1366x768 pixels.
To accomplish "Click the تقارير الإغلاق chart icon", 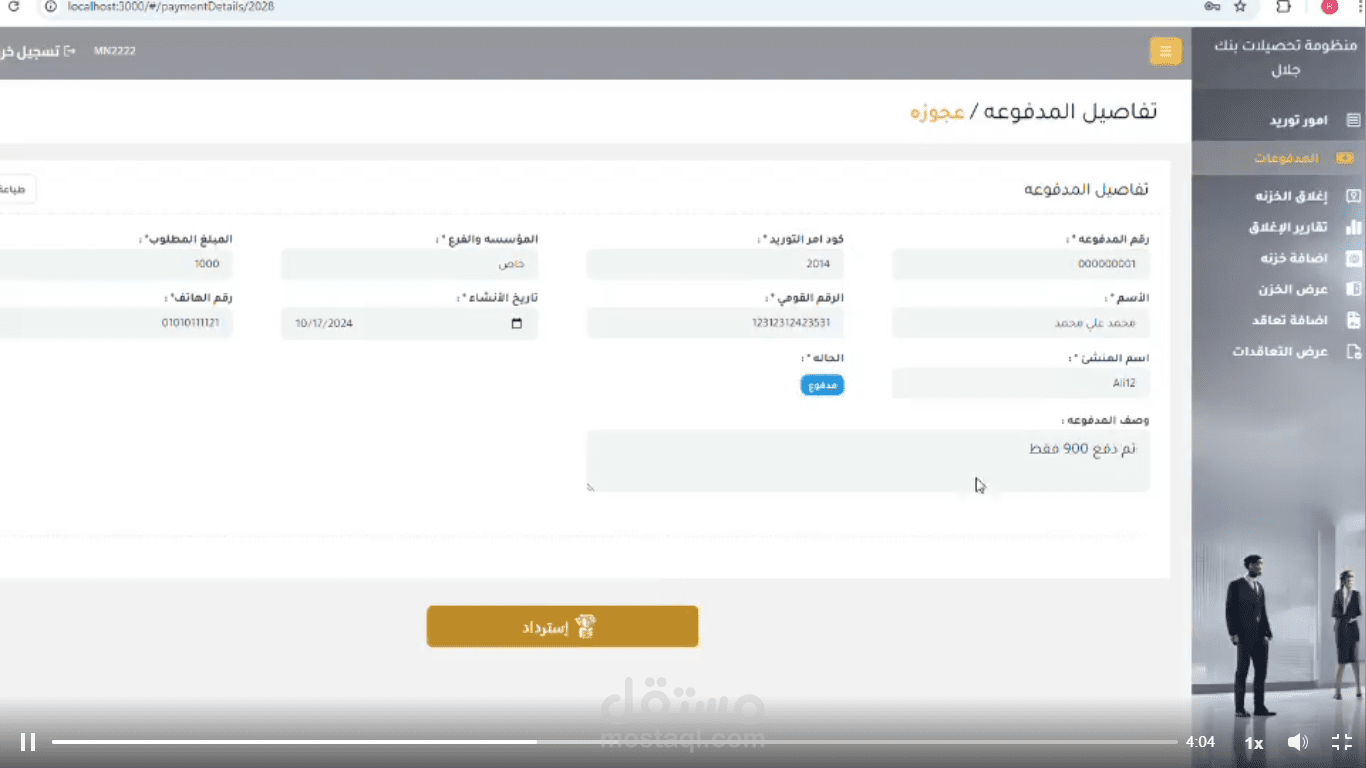I will coord(1353,227).
